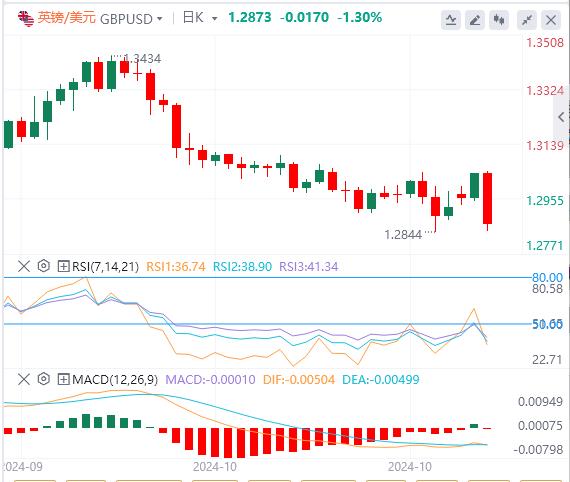This screenshot has height=482, width=570.
Task: Open MACD settings hexagon icon
Action: 44,379
